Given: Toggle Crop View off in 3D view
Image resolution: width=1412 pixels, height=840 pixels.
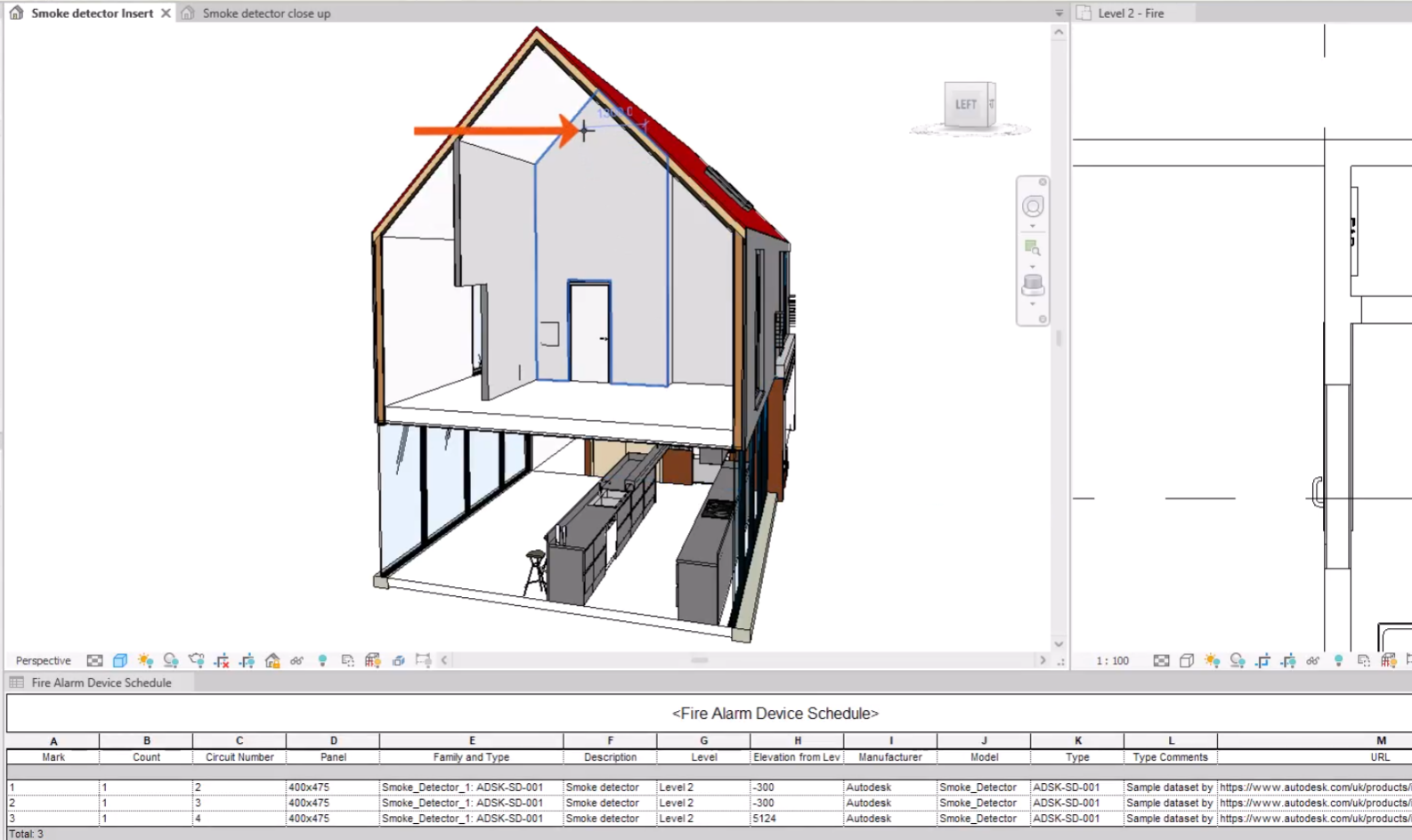Looking at the screenshot, I should [x=222, y=660].
